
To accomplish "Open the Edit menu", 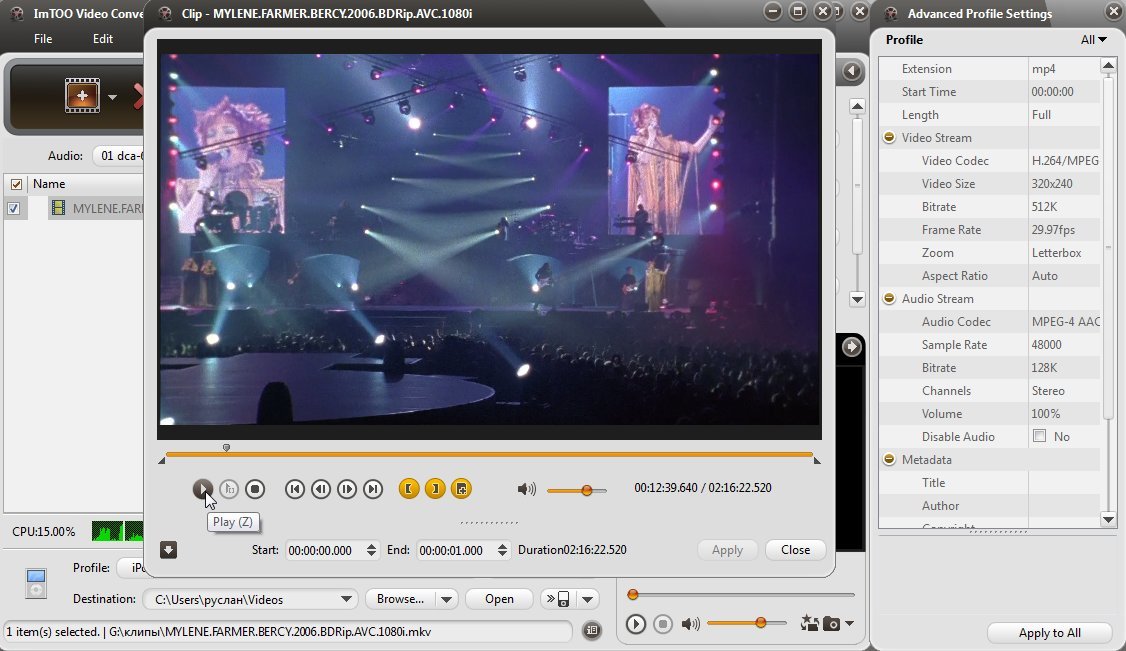I will (x=103, y=39).
